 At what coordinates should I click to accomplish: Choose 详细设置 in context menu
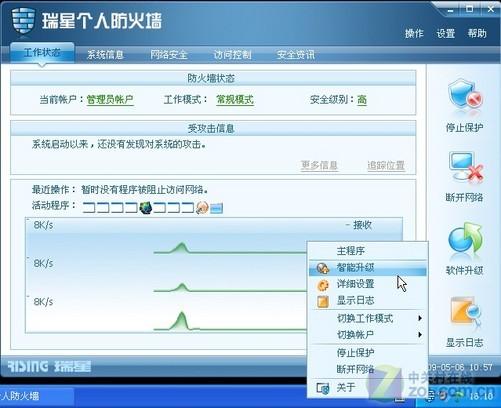368,284
